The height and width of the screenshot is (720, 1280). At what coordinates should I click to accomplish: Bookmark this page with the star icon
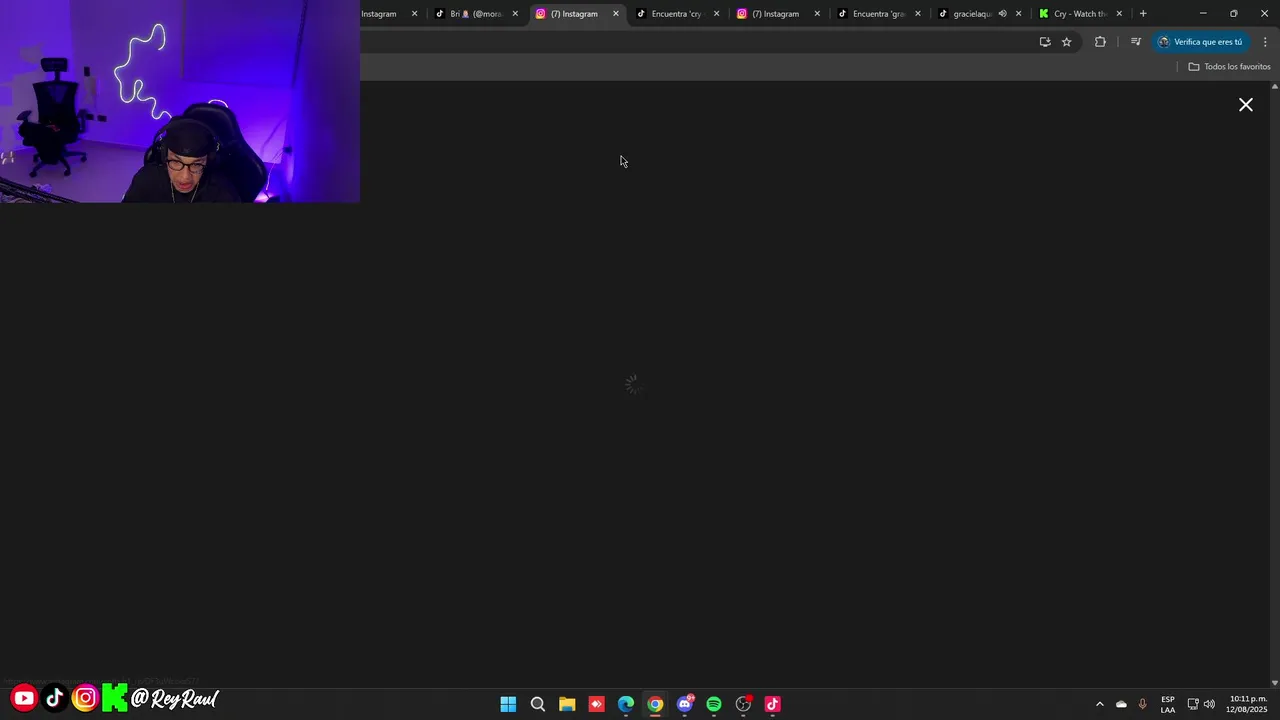pyautogui.click(x=1067, y=42)
